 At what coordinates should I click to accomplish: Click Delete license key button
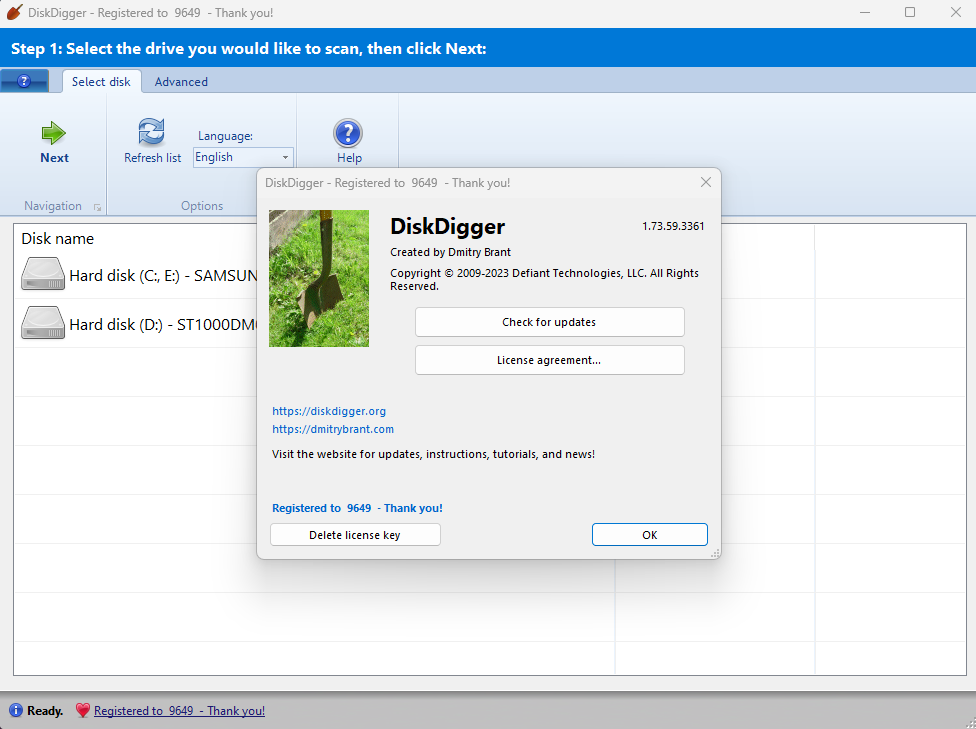355,535
